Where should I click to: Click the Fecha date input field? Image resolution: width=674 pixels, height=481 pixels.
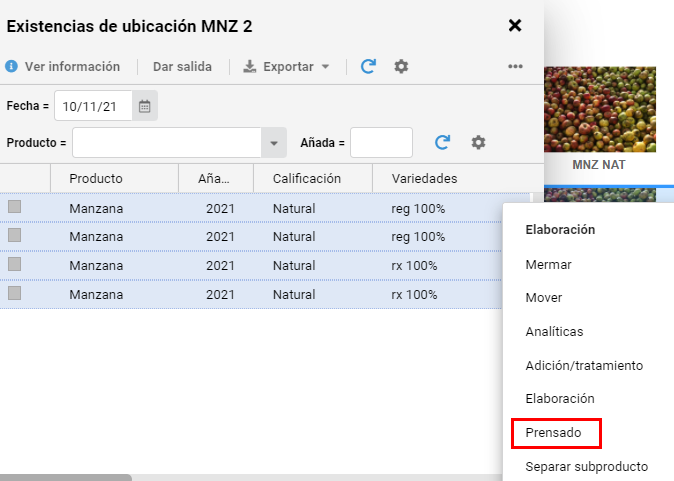pos(93,106)
